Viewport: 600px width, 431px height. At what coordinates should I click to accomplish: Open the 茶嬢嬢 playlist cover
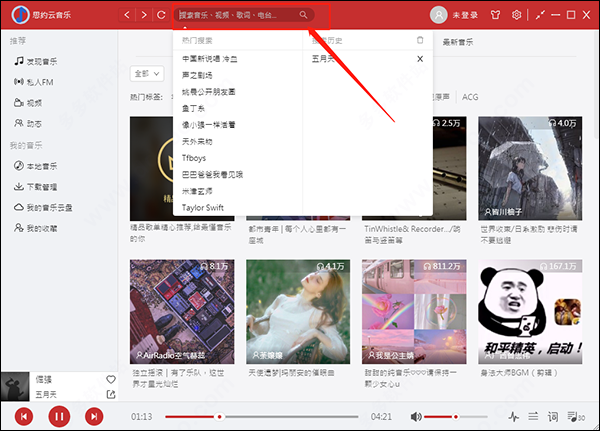(x=298, y=312)
